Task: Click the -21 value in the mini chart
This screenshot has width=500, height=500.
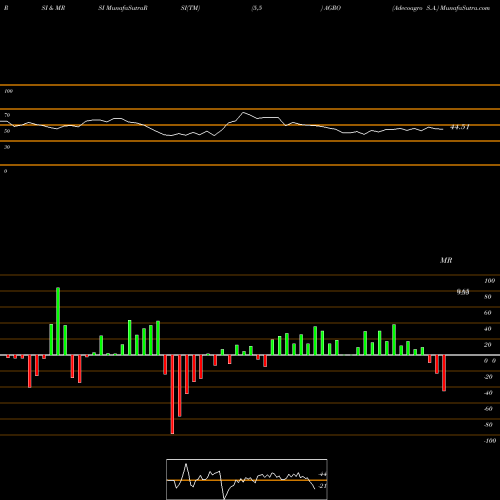Action: point(322,486)
